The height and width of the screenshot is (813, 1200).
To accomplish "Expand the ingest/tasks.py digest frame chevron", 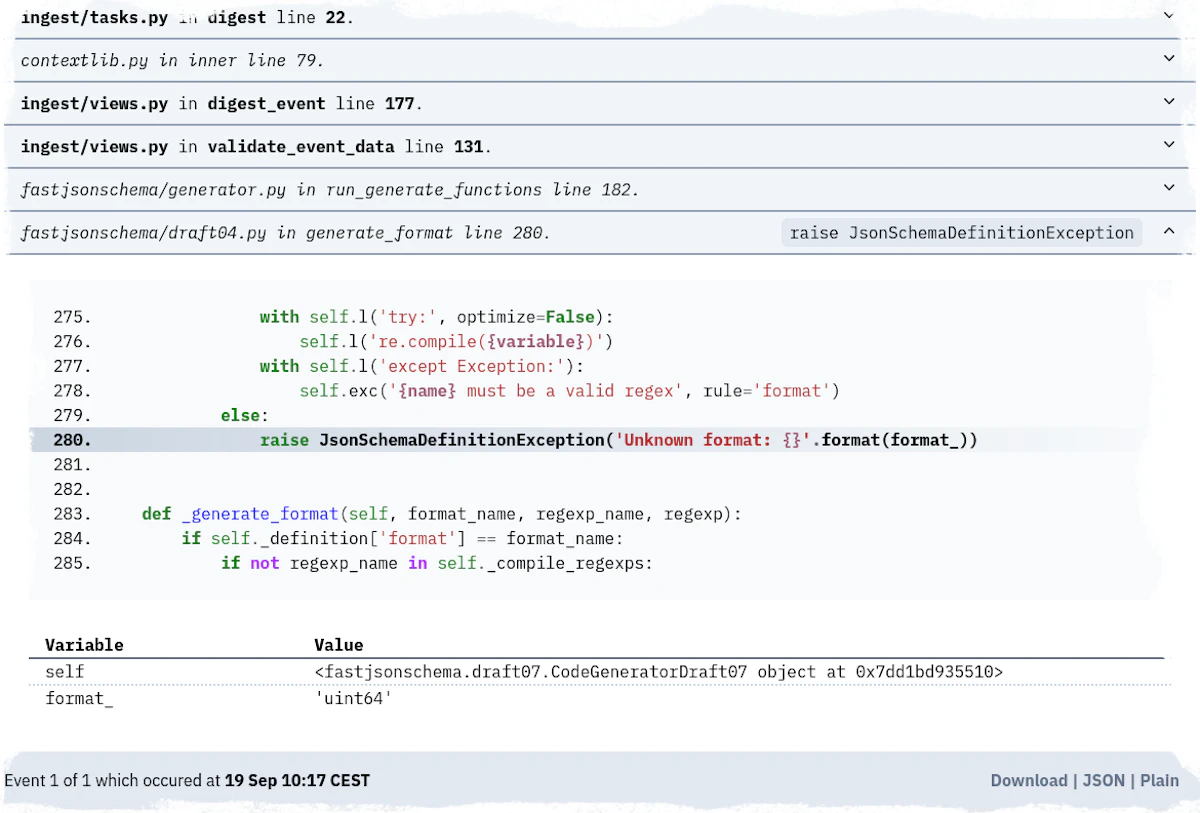I will [x=1168, y=16].
